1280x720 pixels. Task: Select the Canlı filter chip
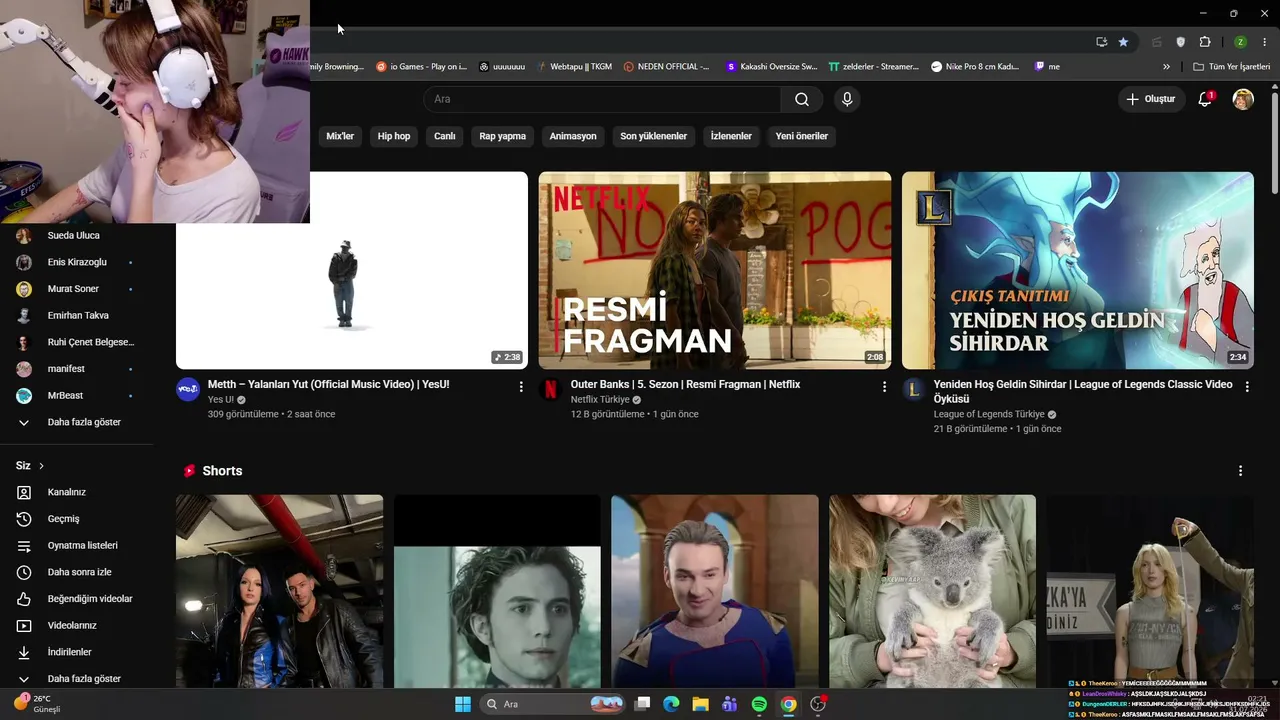point(445,136)
